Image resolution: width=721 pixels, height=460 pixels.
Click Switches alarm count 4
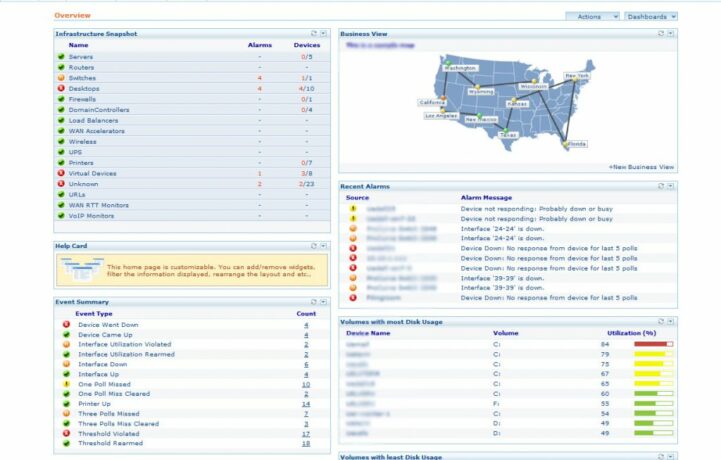pyautogui.click(x=260, y=78)
